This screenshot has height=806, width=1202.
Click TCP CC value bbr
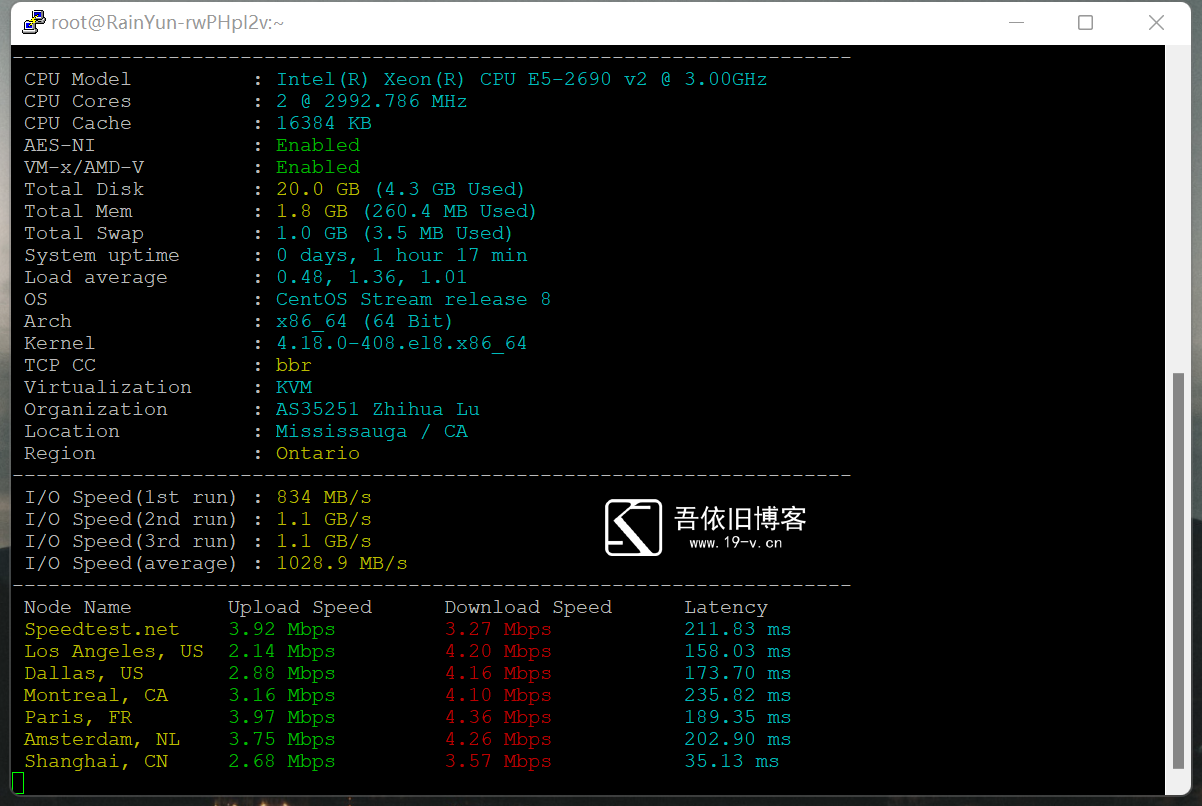click(294, 365)
